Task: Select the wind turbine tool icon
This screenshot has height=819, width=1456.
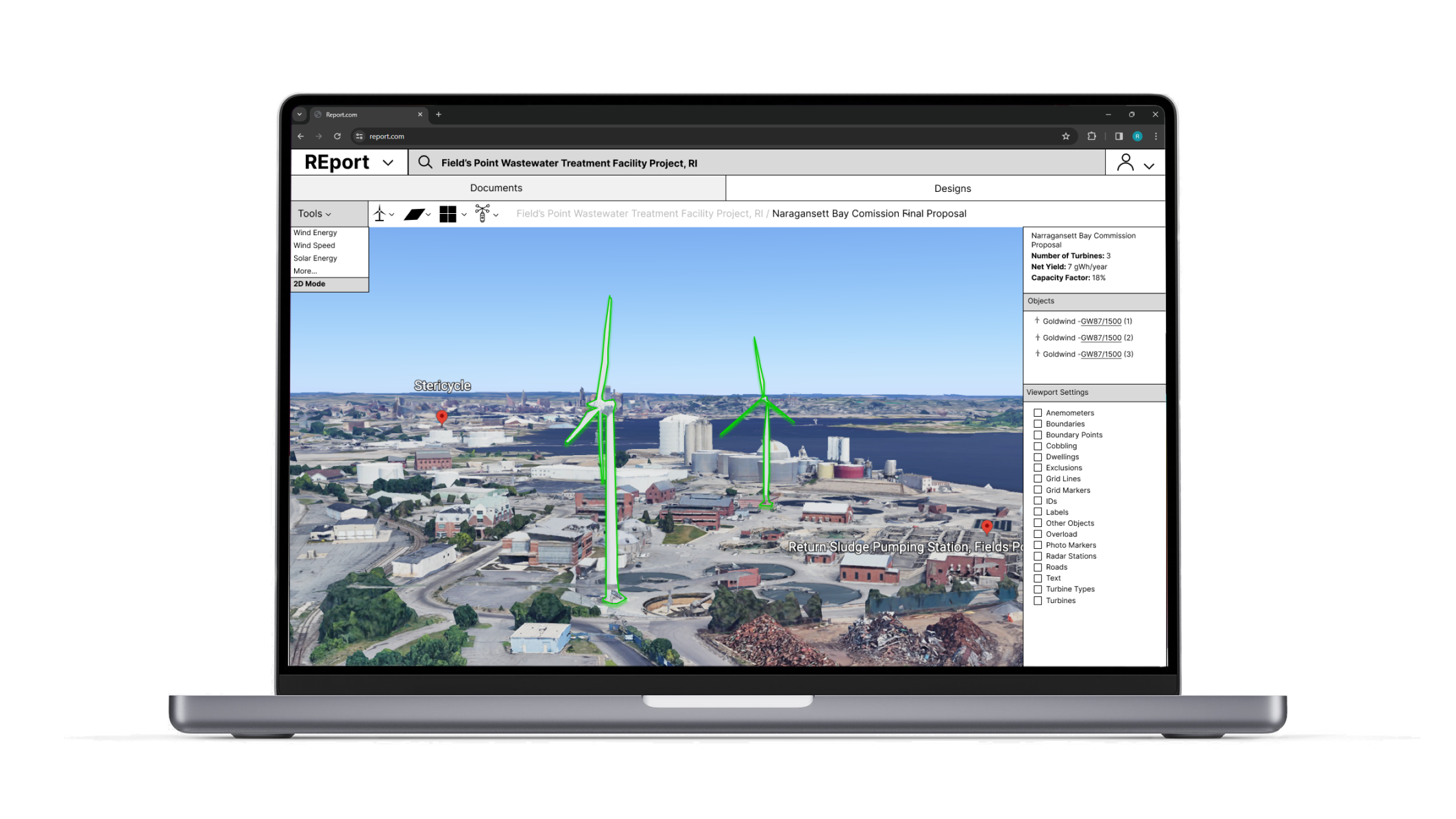Action: [379, 214]
